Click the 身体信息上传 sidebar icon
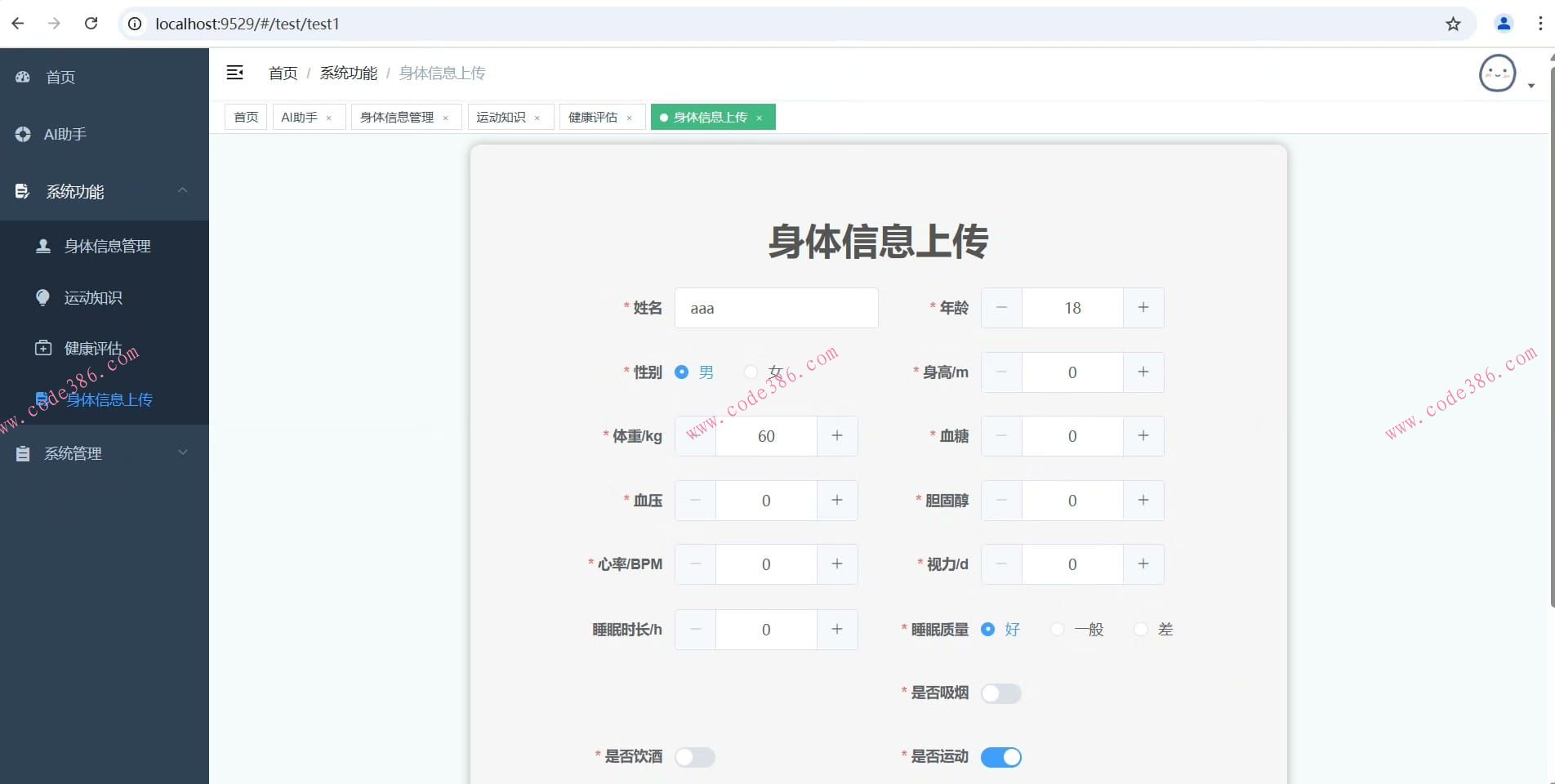The image size is (1555, 784). pyautogui.click(x=42, y=398)
